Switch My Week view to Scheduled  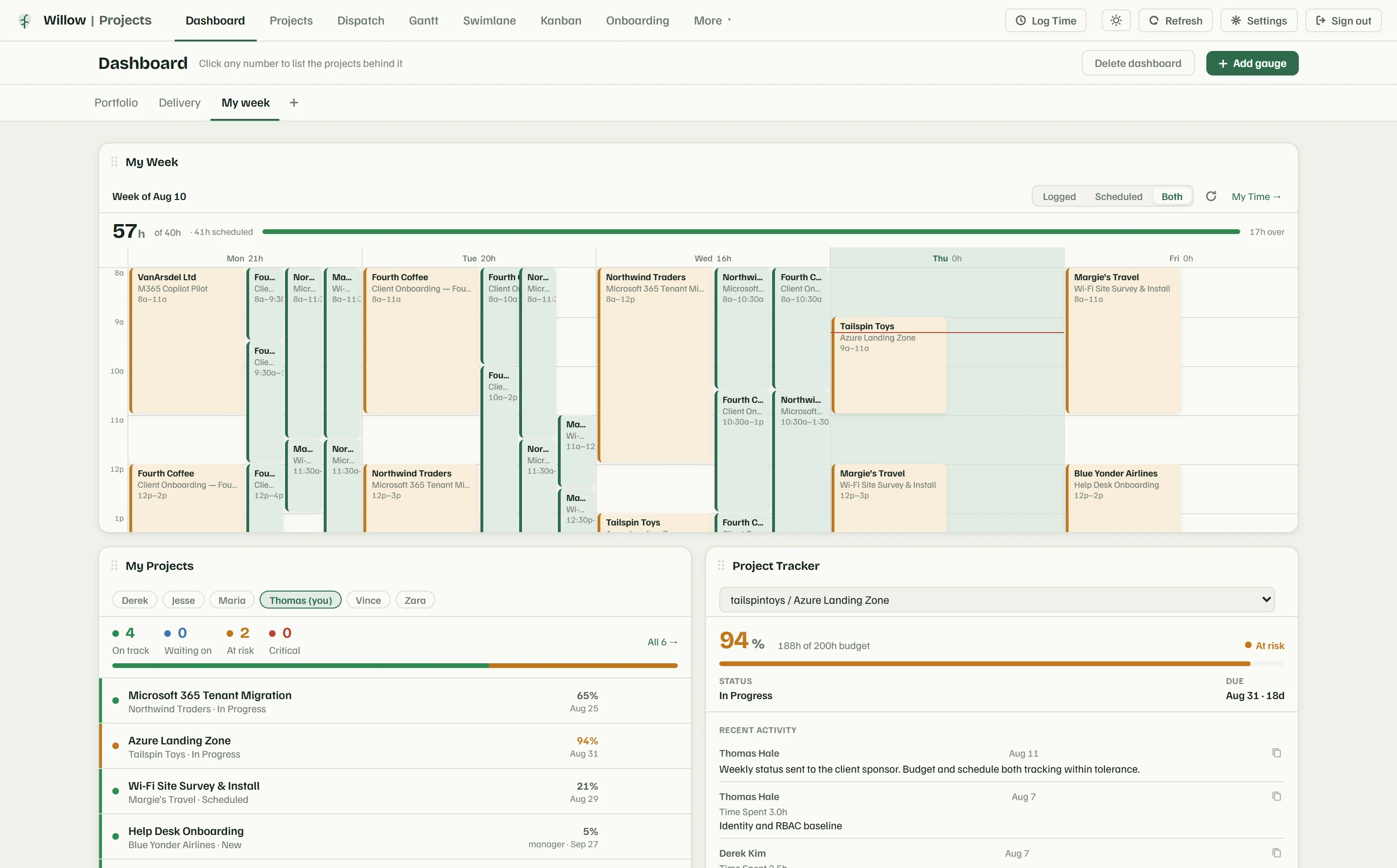coord(1118,196)
